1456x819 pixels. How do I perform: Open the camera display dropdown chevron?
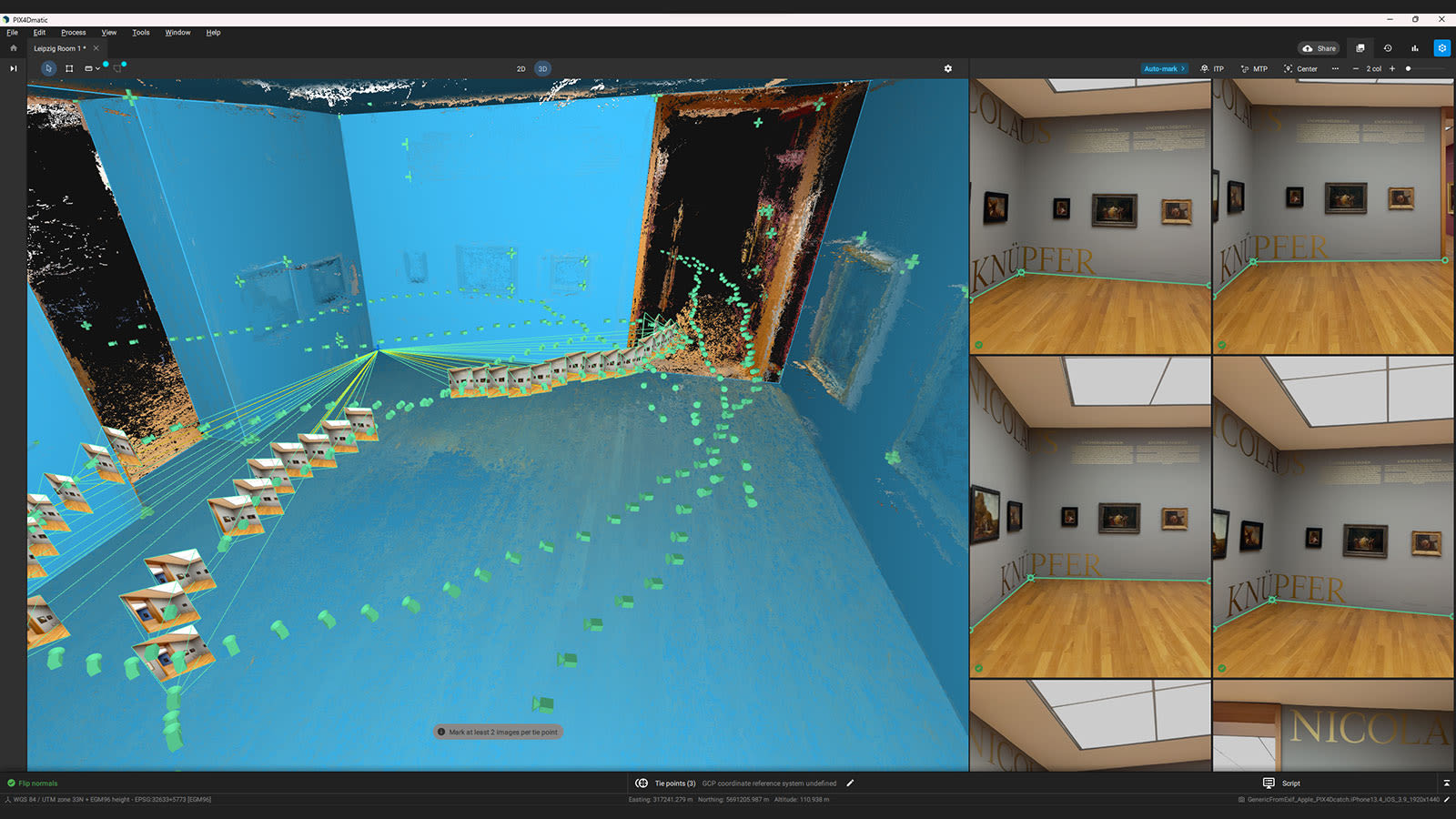[x=96, y=68]
